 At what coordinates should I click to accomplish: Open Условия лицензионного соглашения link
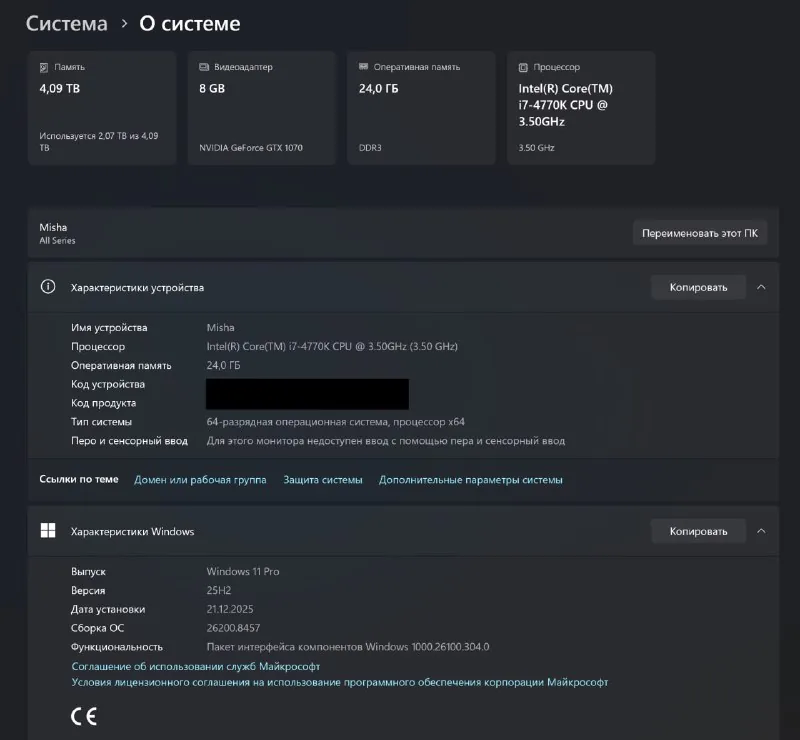[x=340, y=682]
